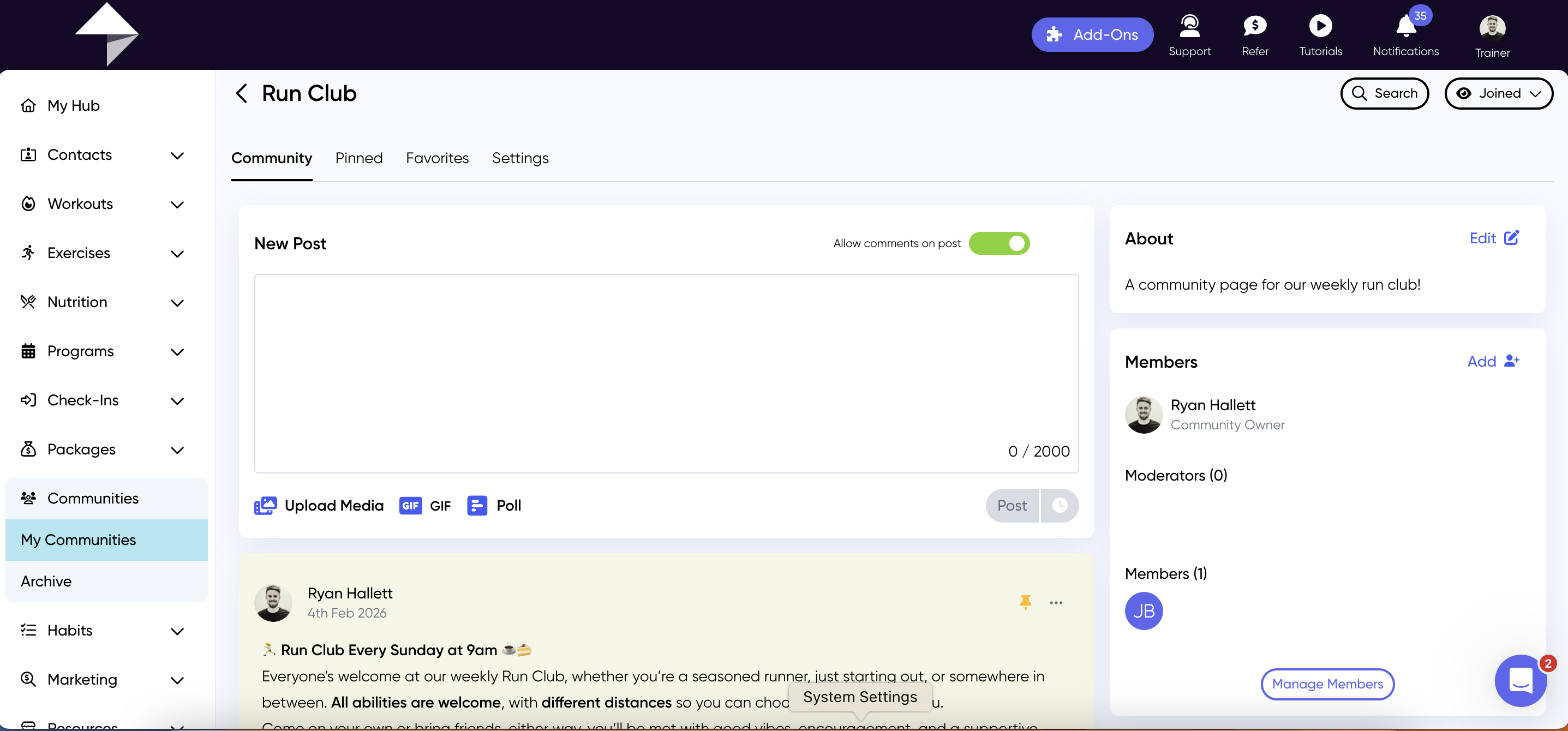Expand the Exercises menu chevron

[x=177, y=254]
